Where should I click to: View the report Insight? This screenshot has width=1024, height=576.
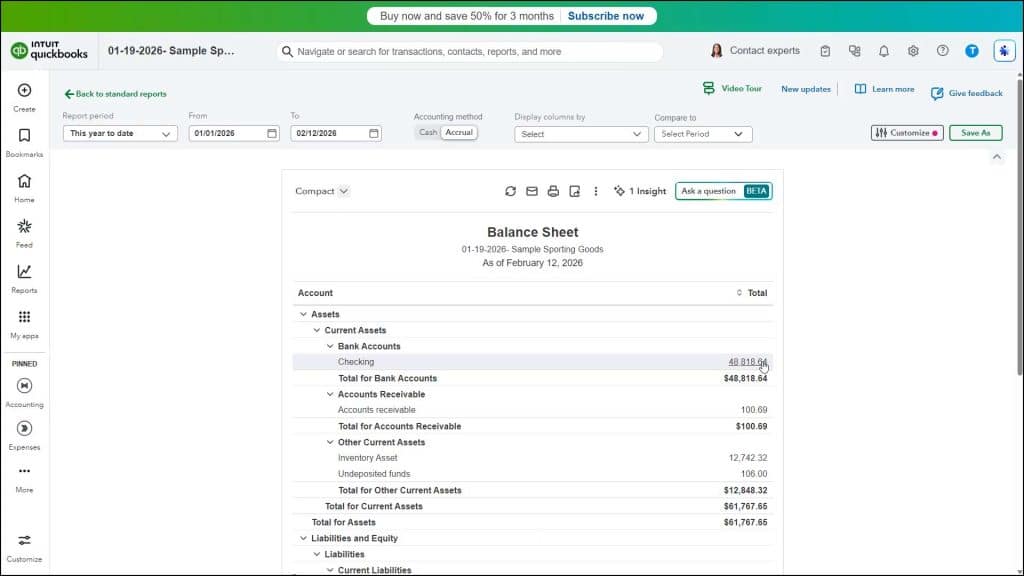click(x=639, y=190)
